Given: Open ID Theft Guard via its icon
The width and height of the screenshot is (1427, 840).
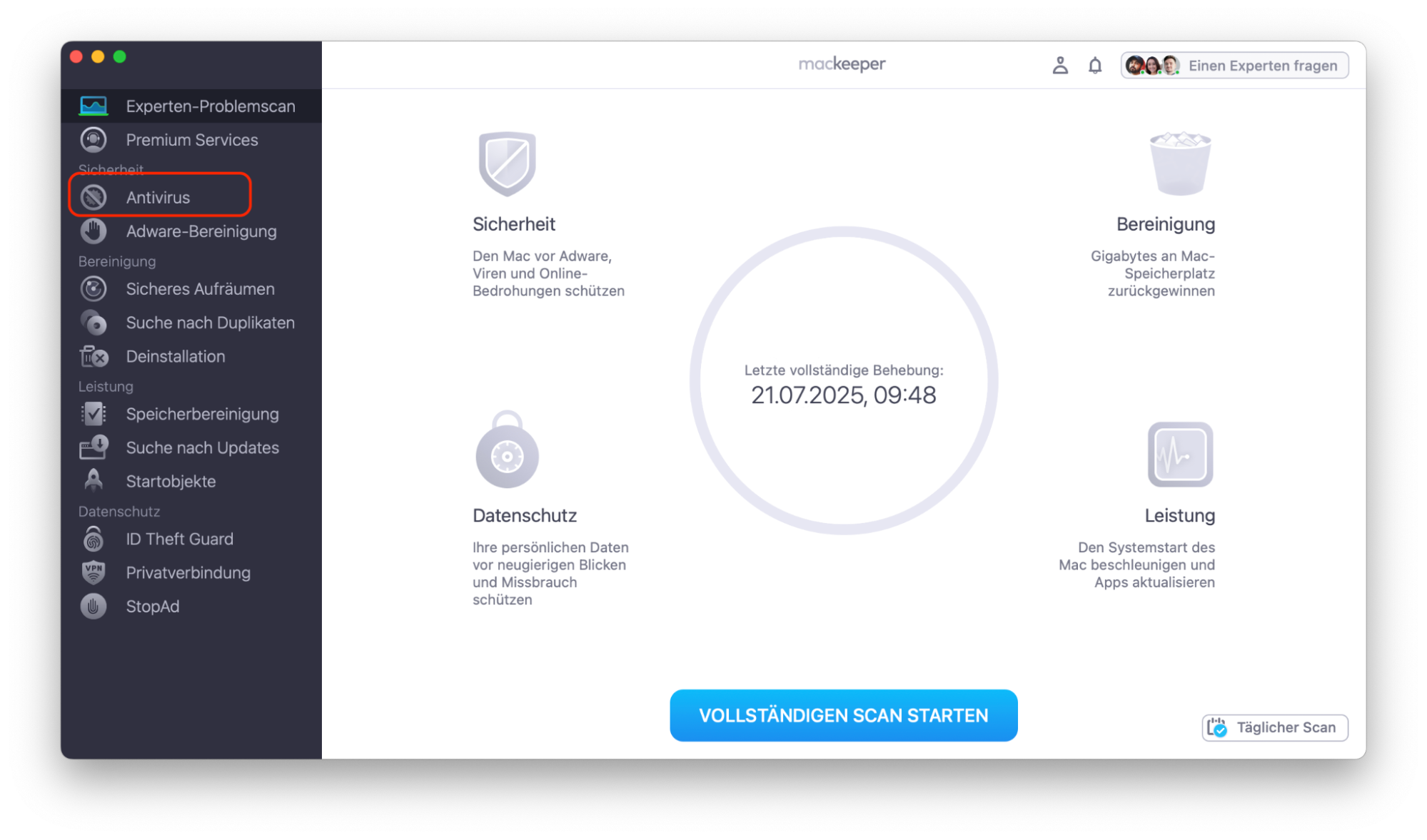Looking at the screenshot, I should click(x=94, y=538).
